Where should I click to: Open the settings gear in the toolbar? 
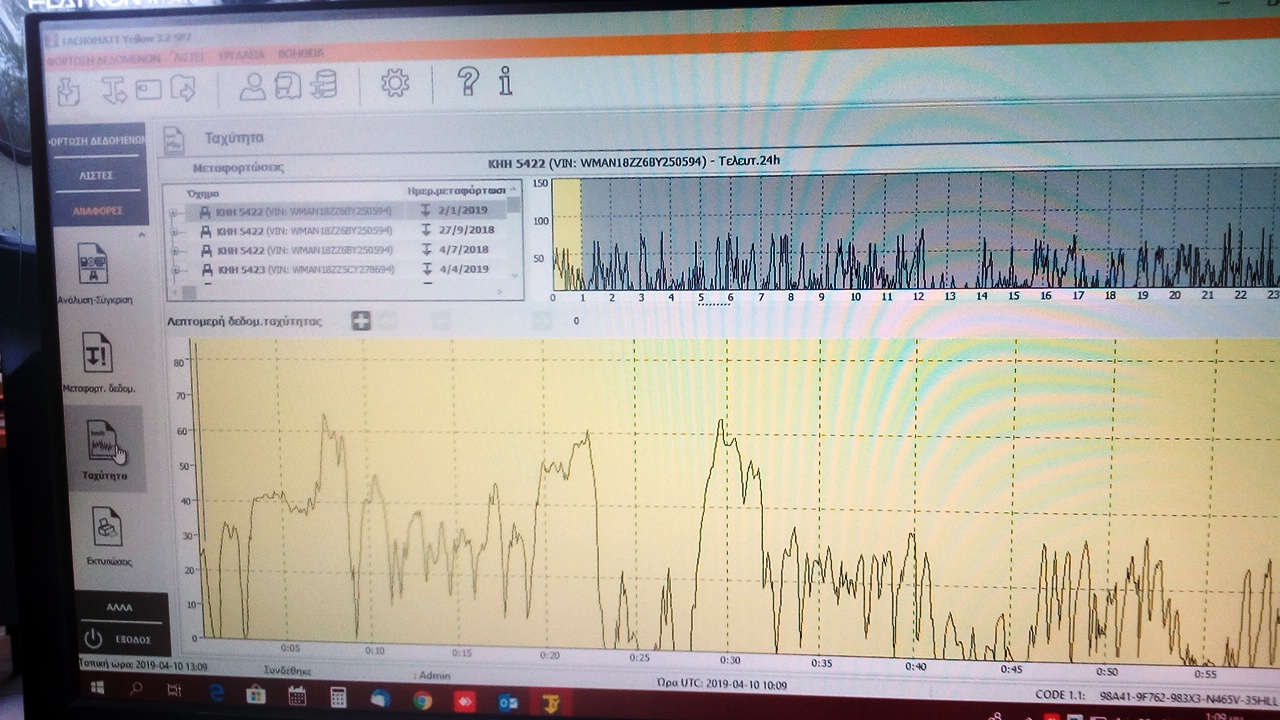[x=395, y=84]
